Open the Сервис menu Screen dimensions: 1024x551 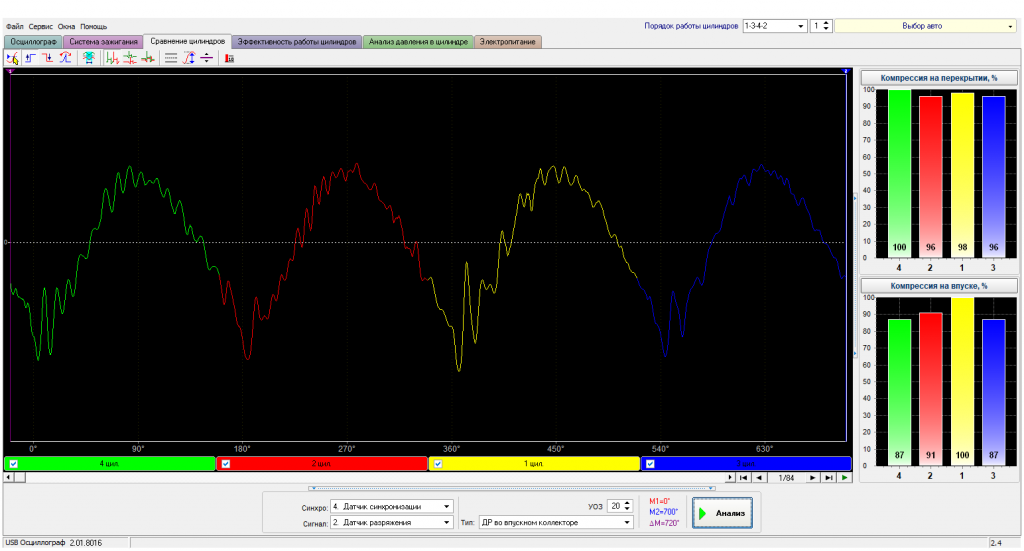tap(40, 27)
